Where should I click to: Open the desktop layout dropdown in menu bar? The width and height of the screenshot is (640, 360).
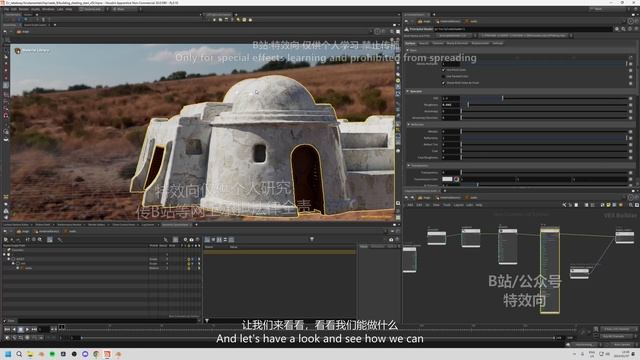pyautogui.click(x=92, y=9)
